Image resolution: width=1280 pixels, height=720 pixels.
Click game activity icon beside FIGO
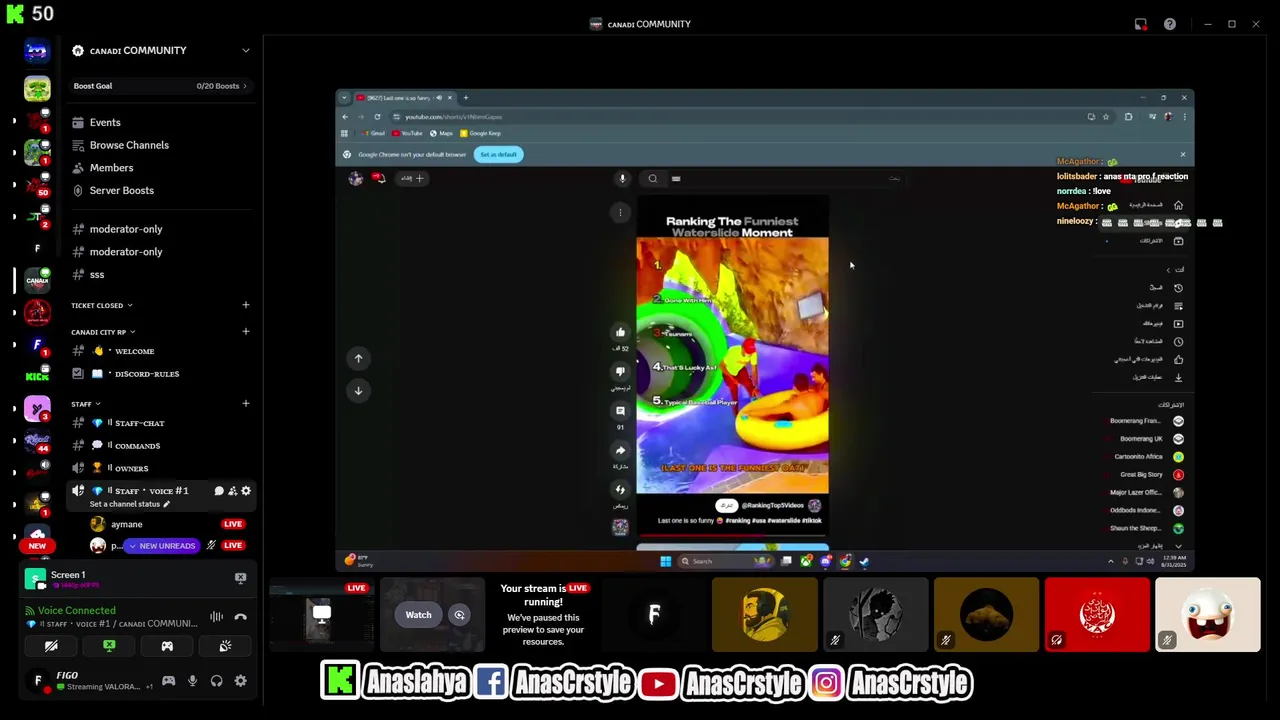click(x=168, y=681)
